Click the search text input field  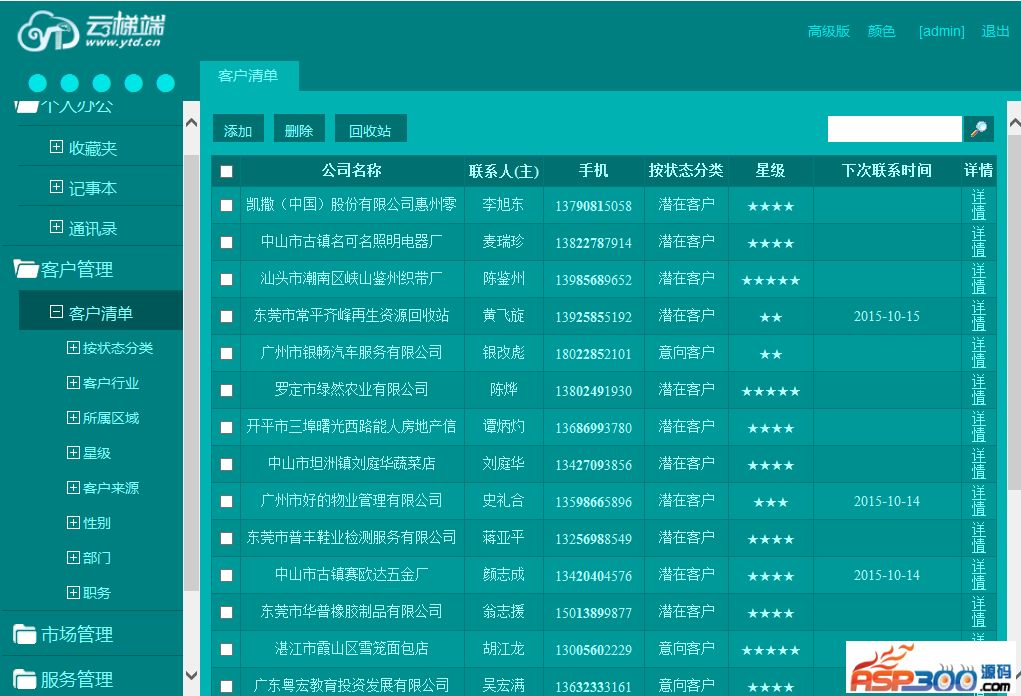click(x=894, y=129)
